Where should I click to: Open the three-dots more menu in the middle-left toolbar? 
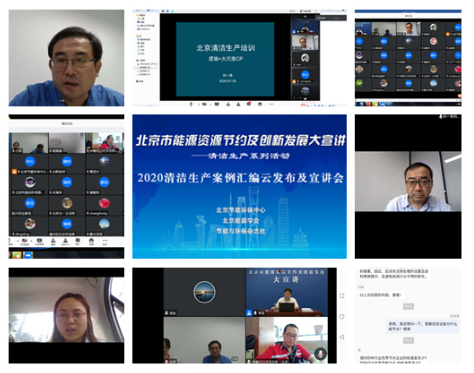pyautogui.click(x=105, y=240)
